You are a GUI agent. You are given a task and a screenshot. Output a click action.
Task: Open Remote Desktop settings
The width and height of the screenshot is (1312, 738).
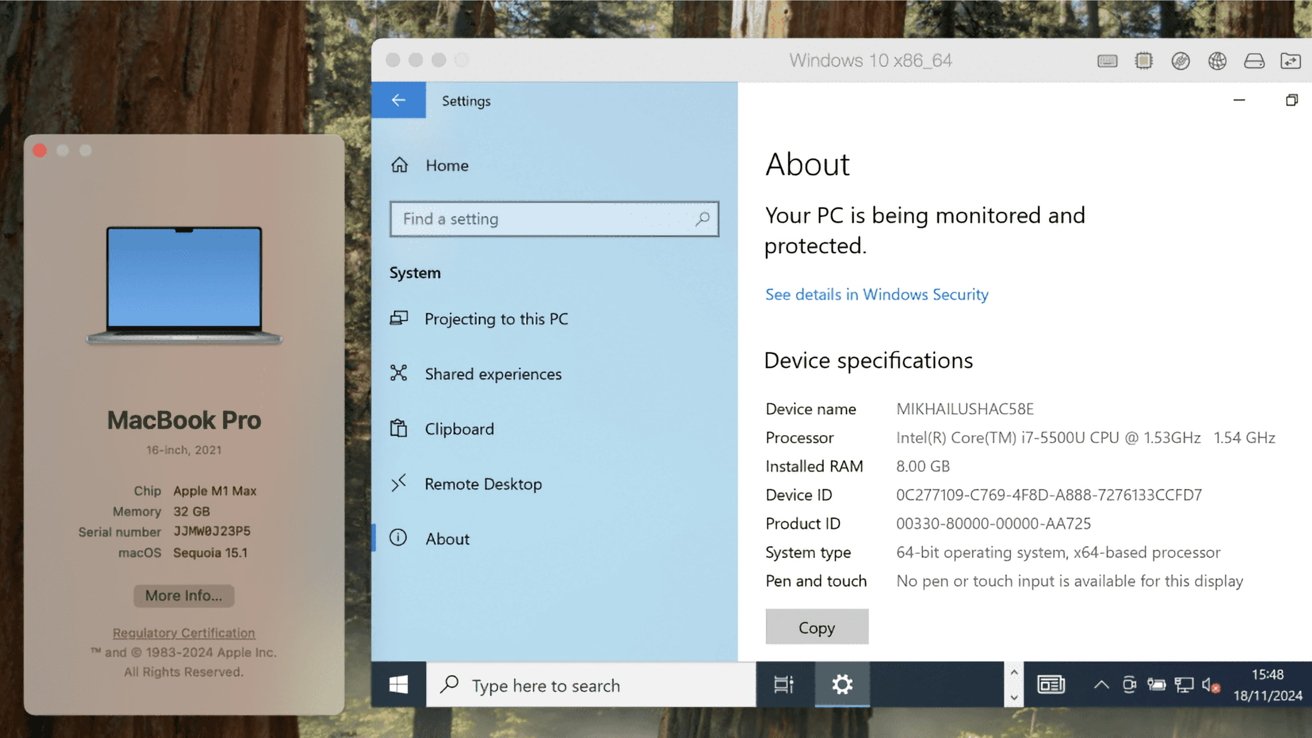click(483, 484)
